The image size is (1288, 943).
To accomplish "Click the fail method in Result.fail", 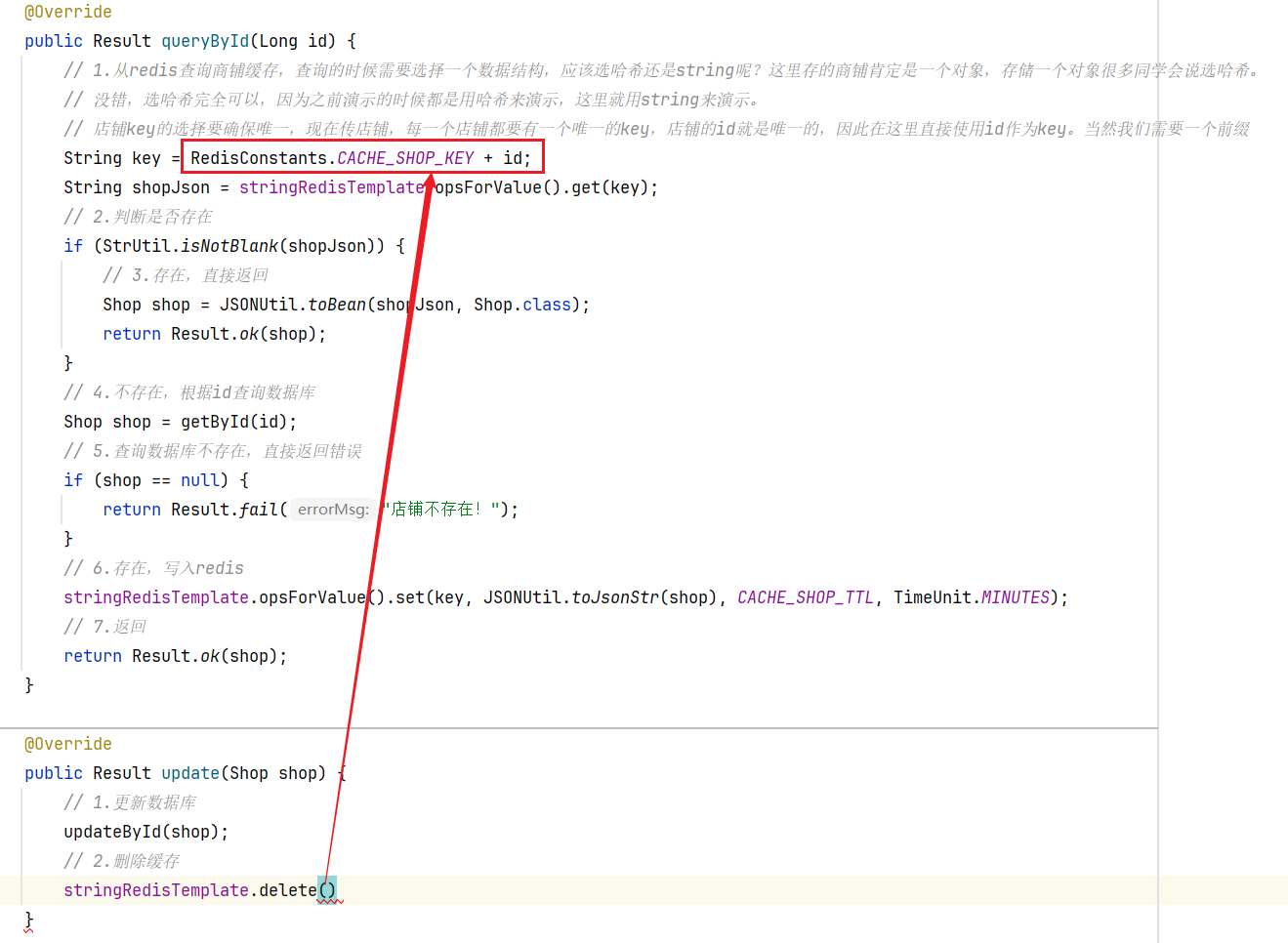I will pos(259,510).
